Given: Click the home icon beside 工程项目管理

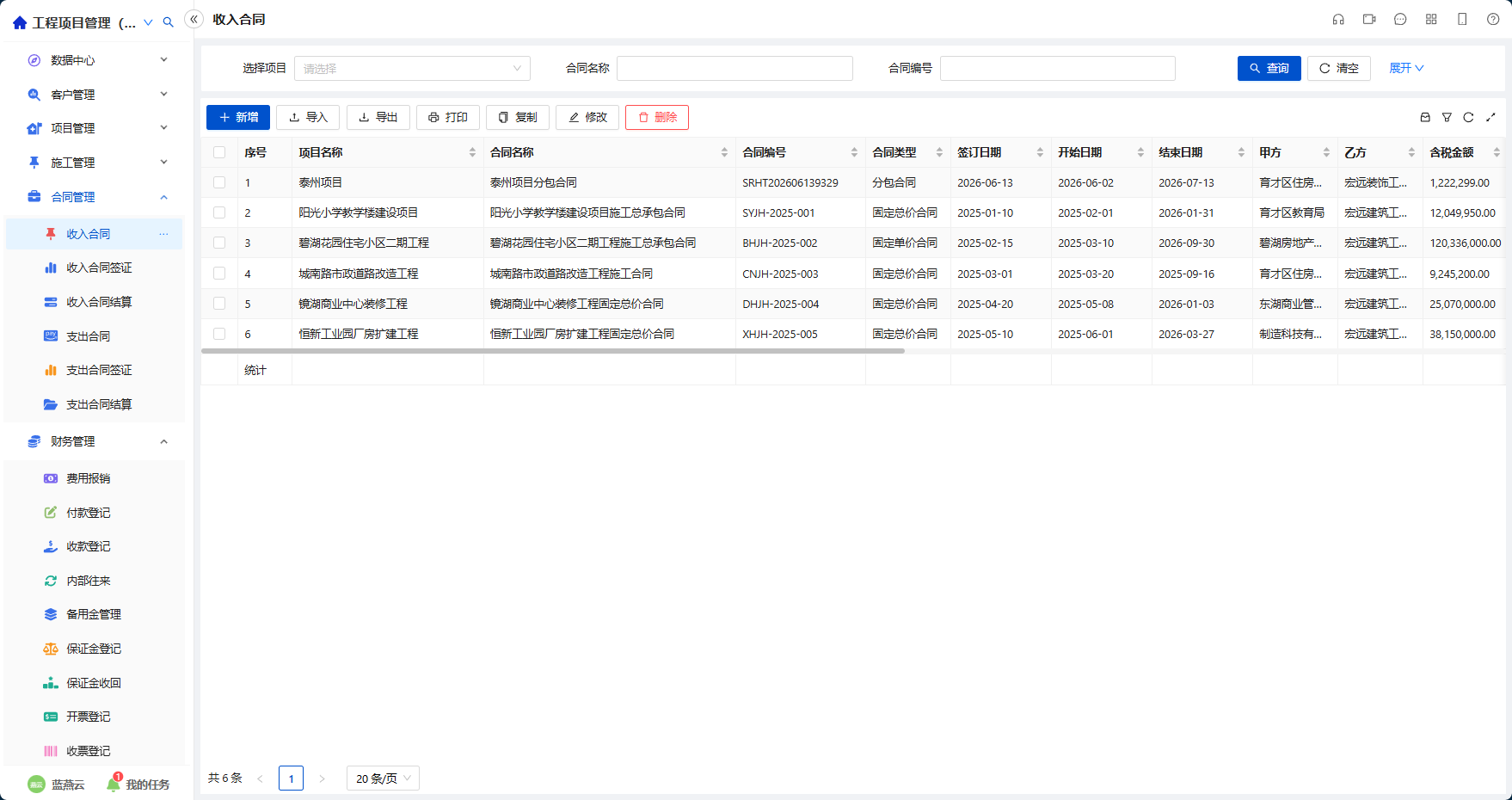Looking at the screenshot, I should click(20, 22).
